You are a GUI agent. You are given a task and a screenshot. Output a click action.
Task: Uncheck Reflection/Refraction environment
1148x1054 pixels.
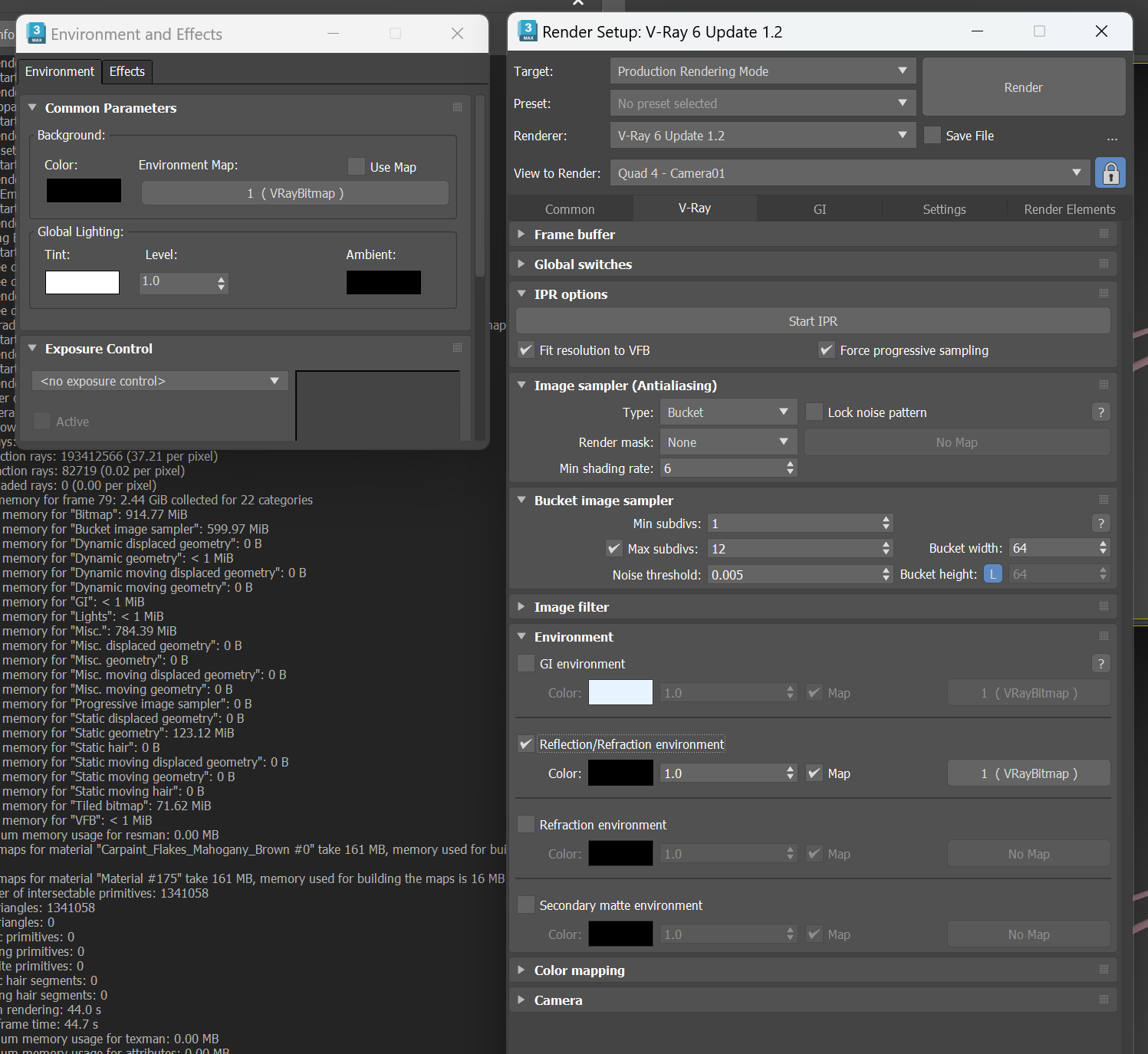coord(526,744)
